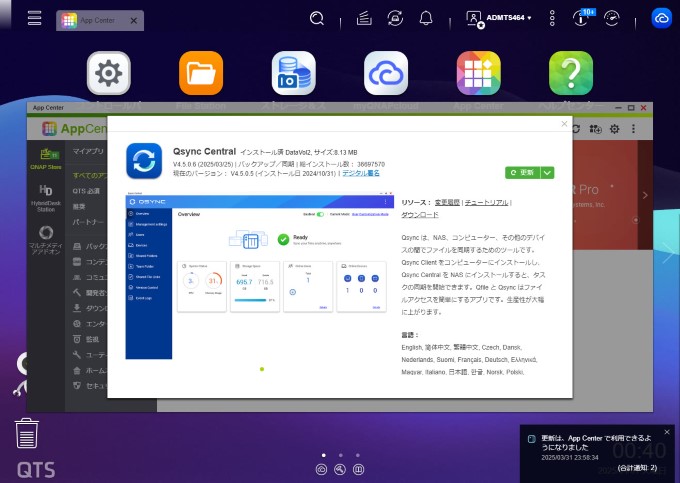Open Storage & Snapshots desktop icon
The image size is (680, 483).
294,73
